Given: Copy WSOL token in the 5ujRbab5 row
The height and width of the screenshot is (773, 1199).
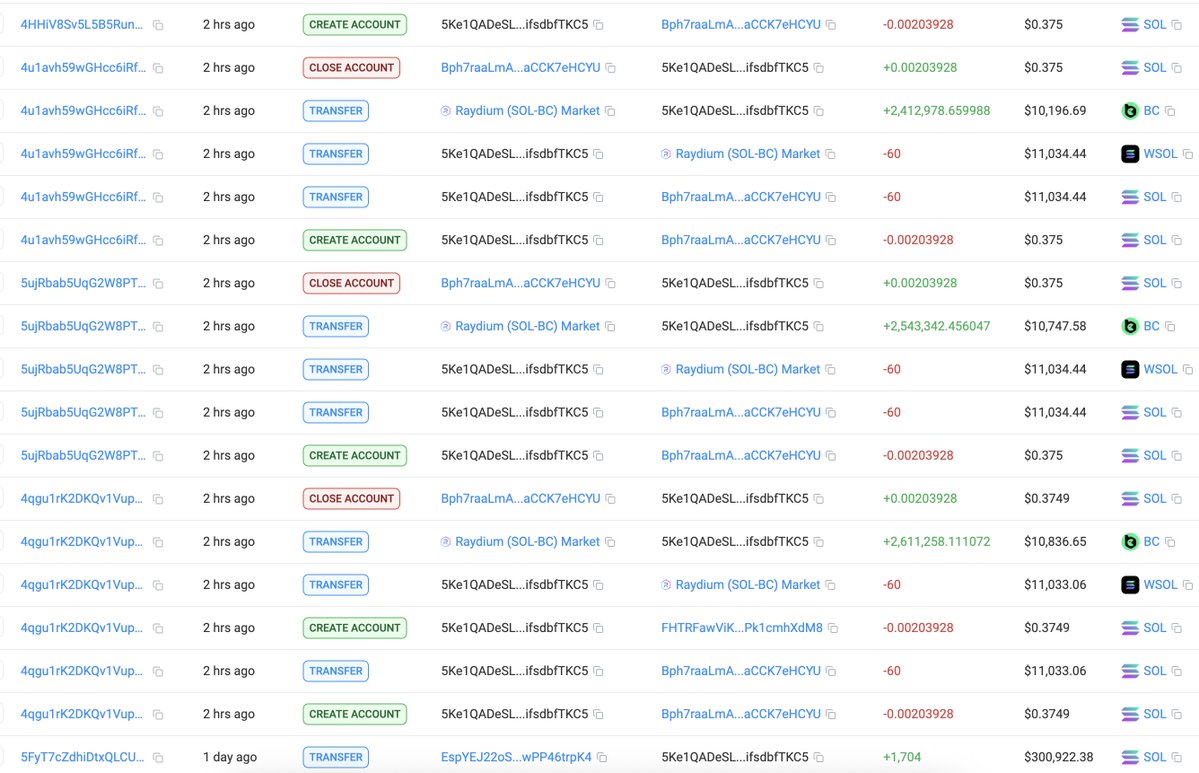Looking at the screenshot, I should 1187,370.
